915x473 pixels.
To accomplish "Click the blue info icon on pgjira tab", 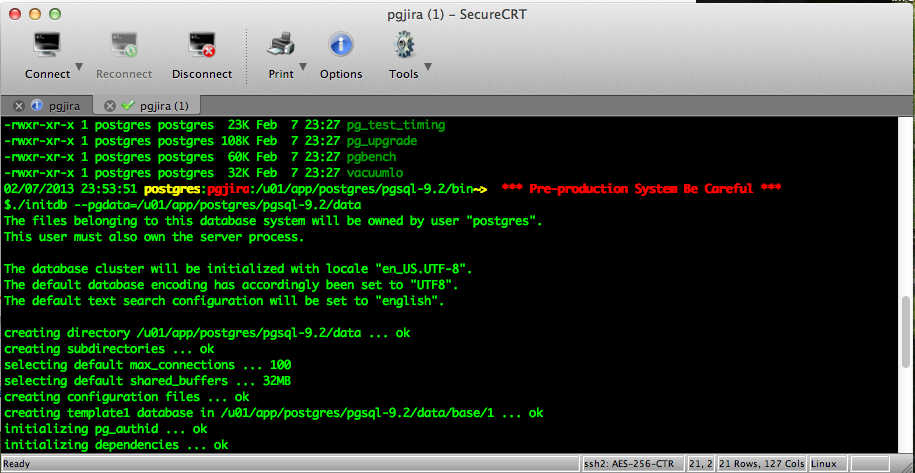I will point(36,106).
